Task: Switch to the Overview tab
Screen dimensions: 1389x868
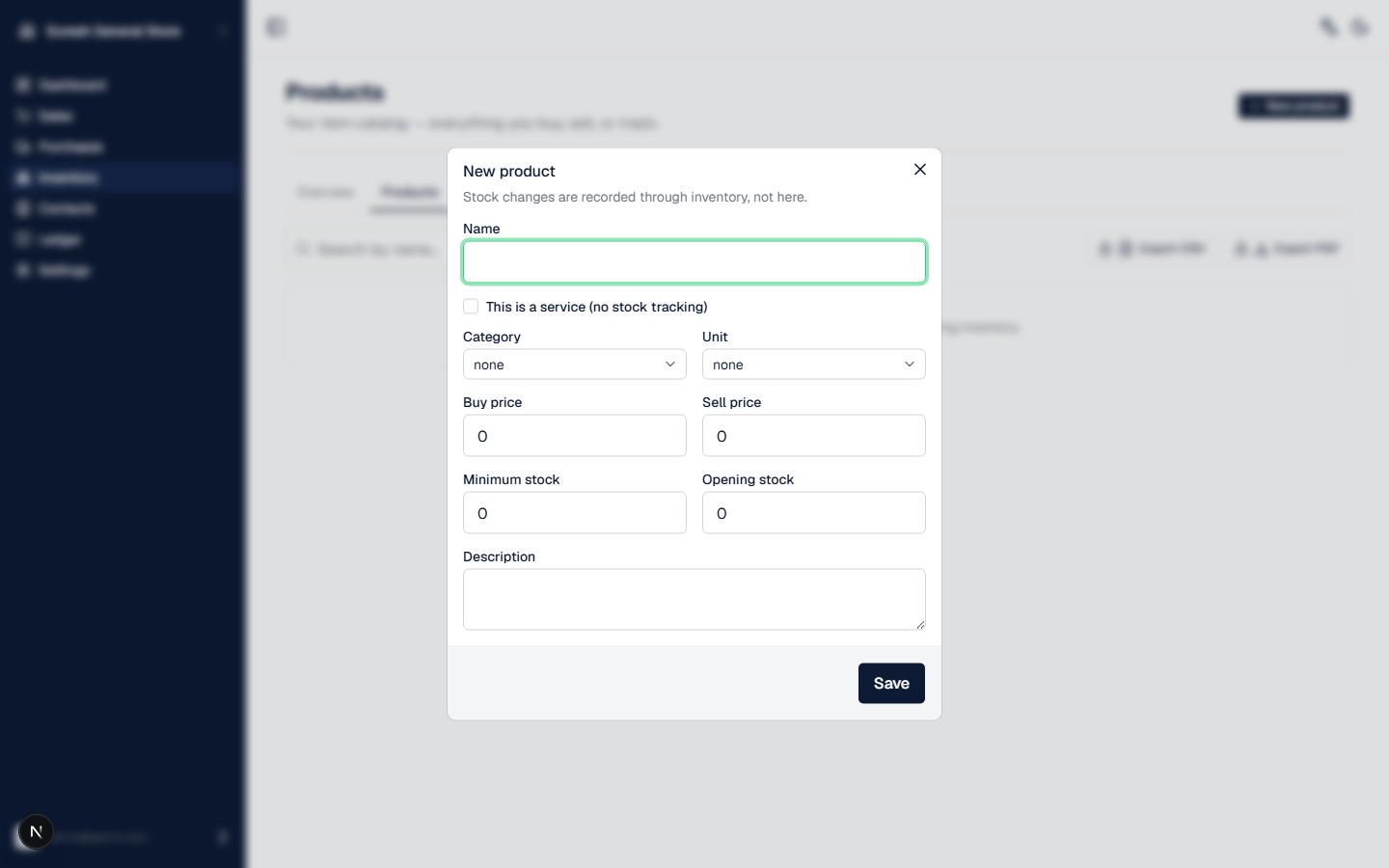Action: pos(326,192)
